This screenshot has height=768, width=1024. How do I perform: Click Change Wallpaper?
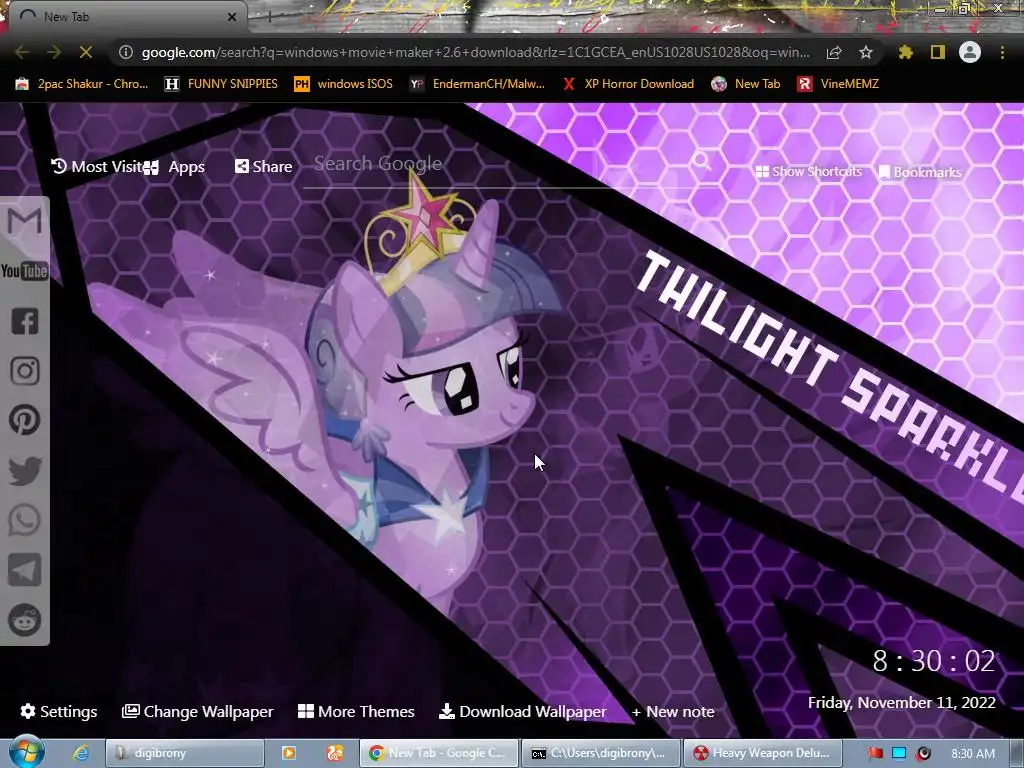tap(197, 711)
